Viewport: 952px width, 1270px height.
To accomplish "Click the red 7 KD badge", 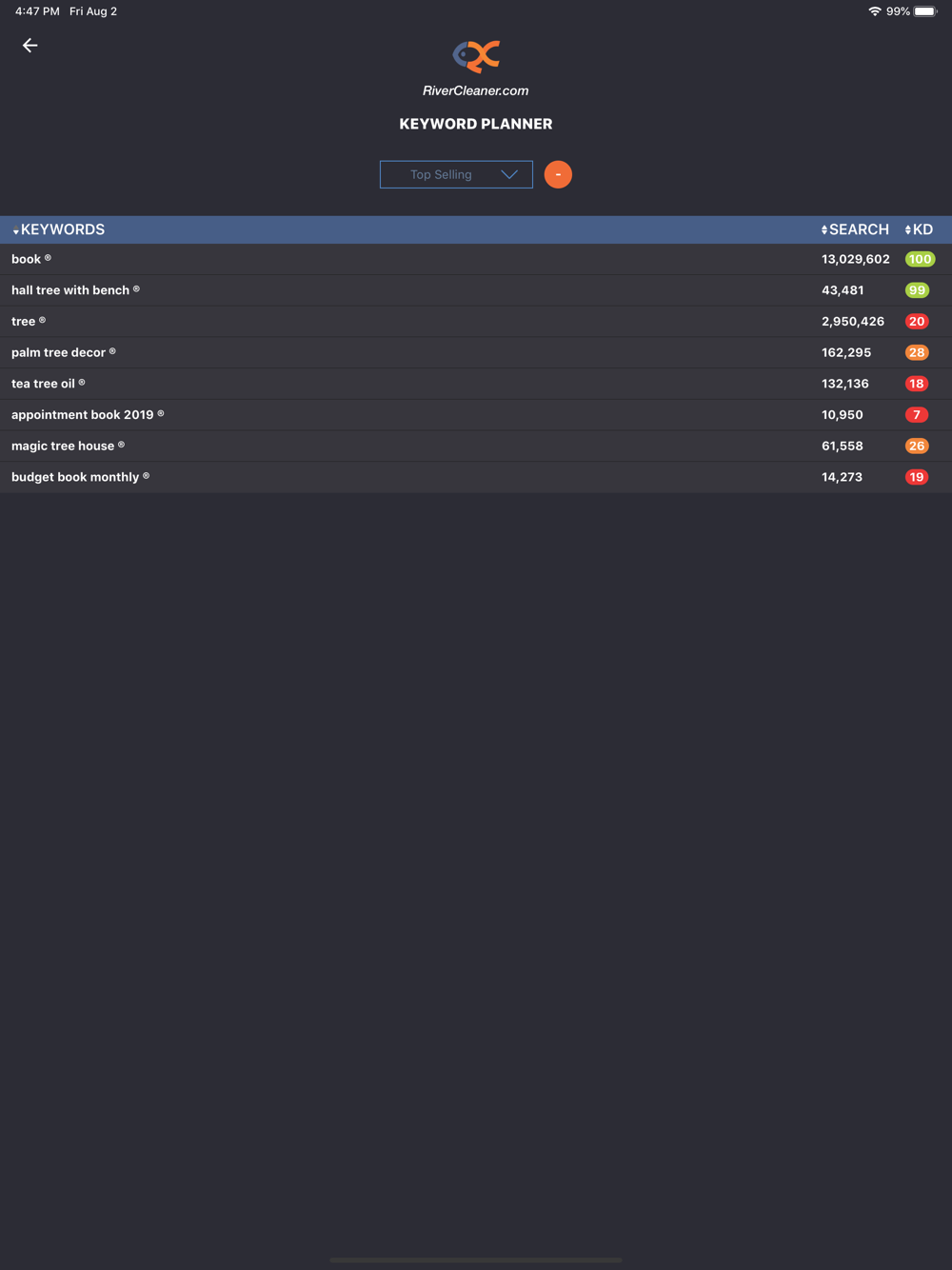I will 917,415.
